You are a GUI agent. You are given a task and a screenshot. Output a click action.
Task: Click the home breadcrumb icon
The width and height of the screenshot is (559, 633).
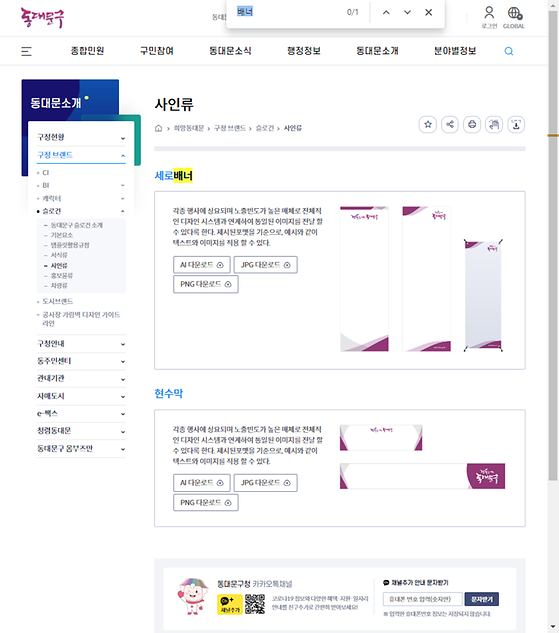pos(159,128)
